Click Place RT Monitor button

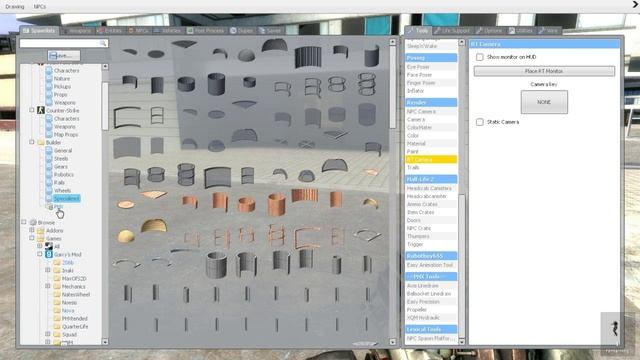coord(544,71)
